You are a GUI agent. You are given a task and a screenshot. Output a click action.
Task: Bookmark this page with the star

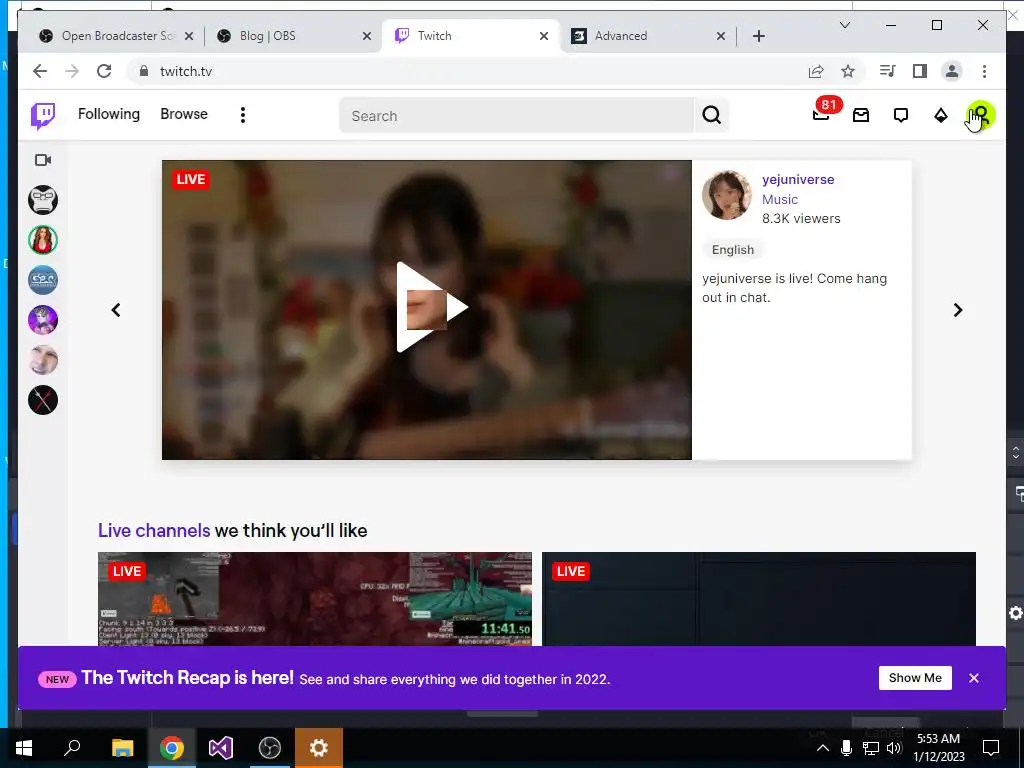click(848, 71)
